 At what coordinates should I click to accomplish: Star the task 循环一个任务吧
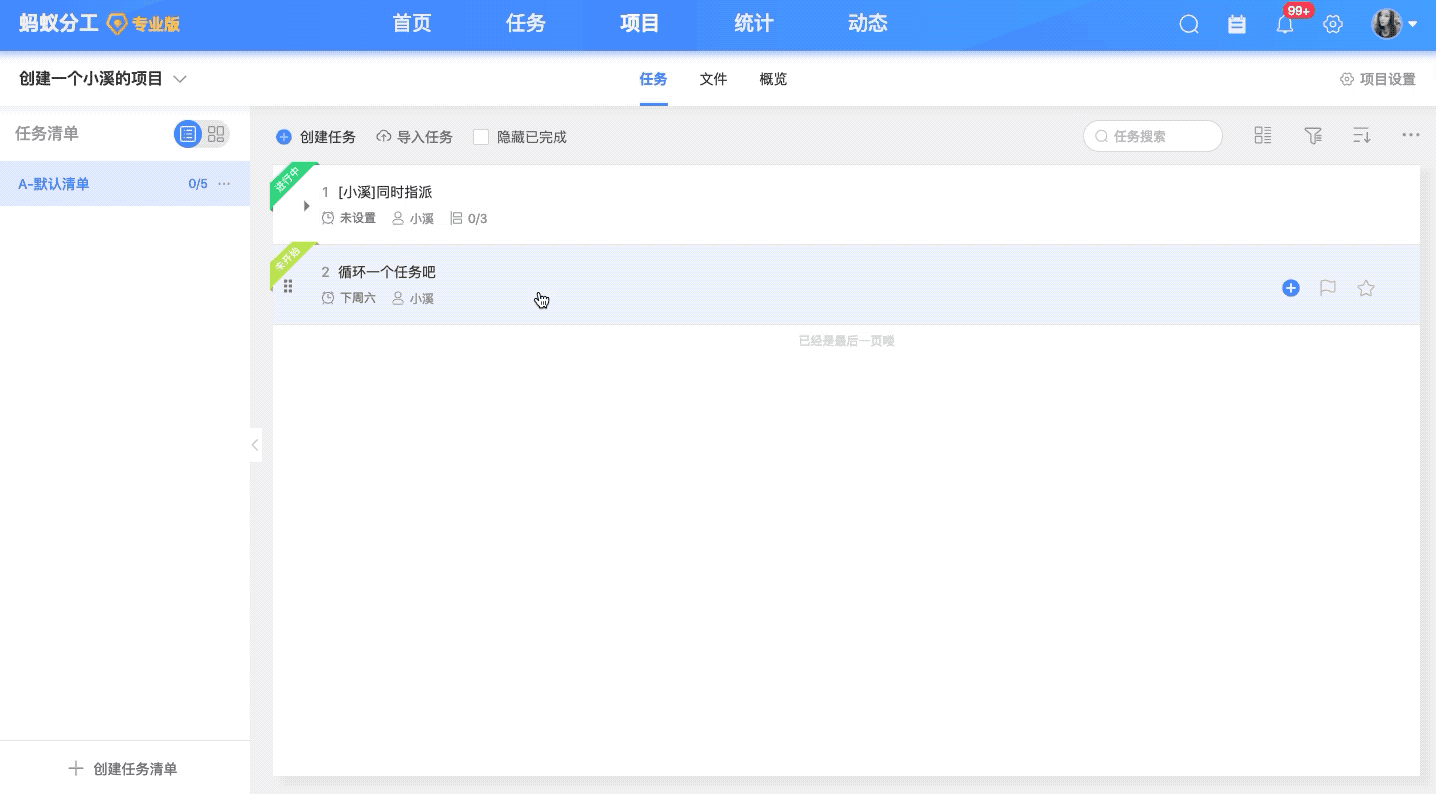point(1366,288)
